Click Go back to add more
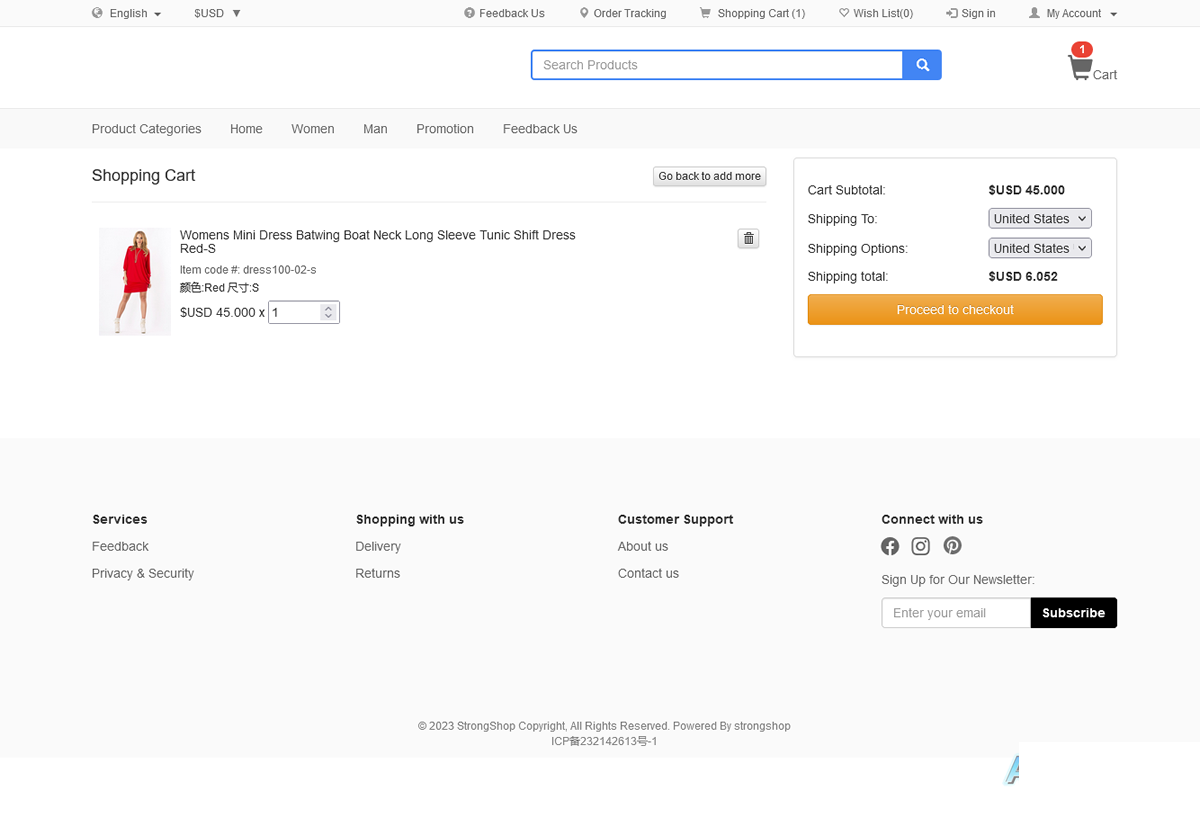1200x827 pixels. [x=709, y=176]
